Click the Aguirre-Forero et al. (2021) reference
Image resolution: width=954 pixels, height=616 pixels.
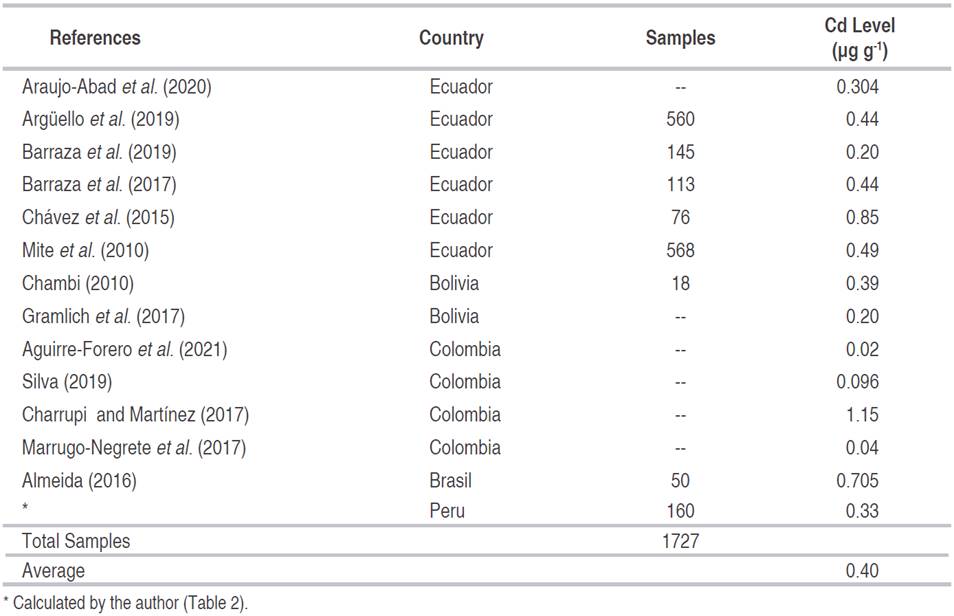point(124,349)
